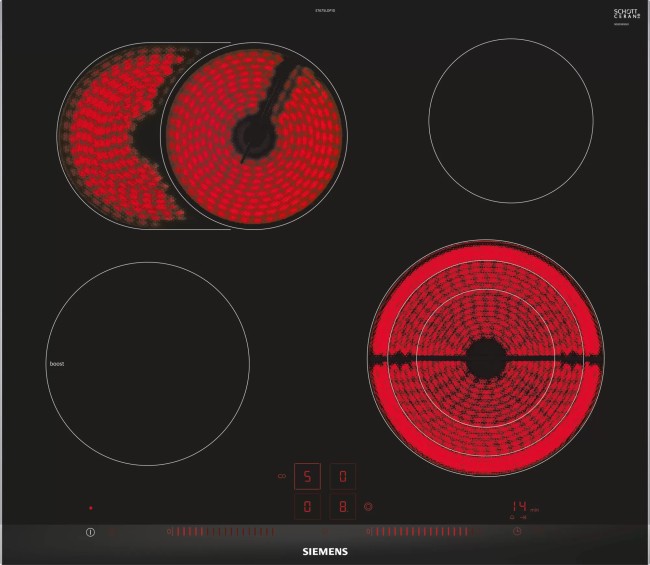The height and width of the screenshot is (565, 650).
Task: Select bottom-right zone showing level 8
Action: coord(343,507)
